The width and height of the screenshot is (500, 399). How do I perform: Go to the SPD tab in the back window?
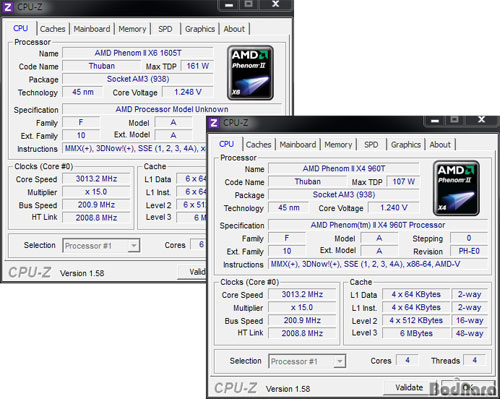(x=165, y=29)
